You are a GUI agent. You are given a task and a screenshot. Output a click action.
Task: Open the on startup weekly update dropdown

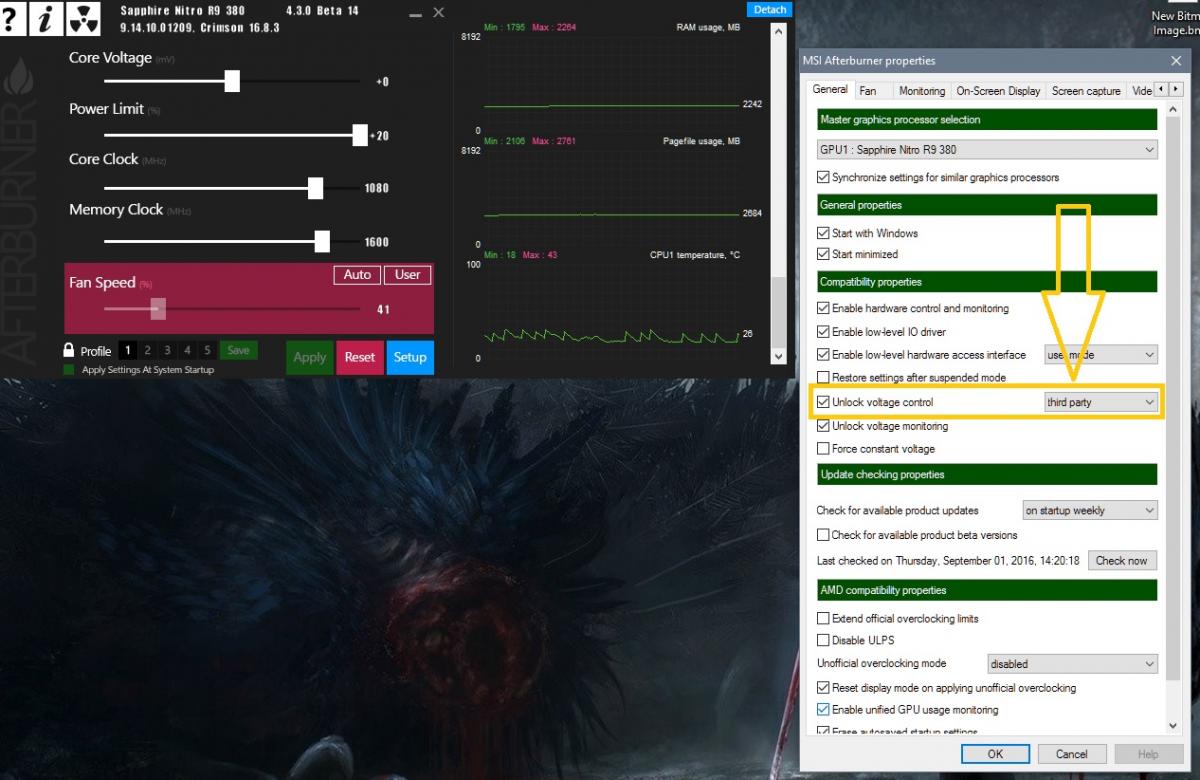1090,510
